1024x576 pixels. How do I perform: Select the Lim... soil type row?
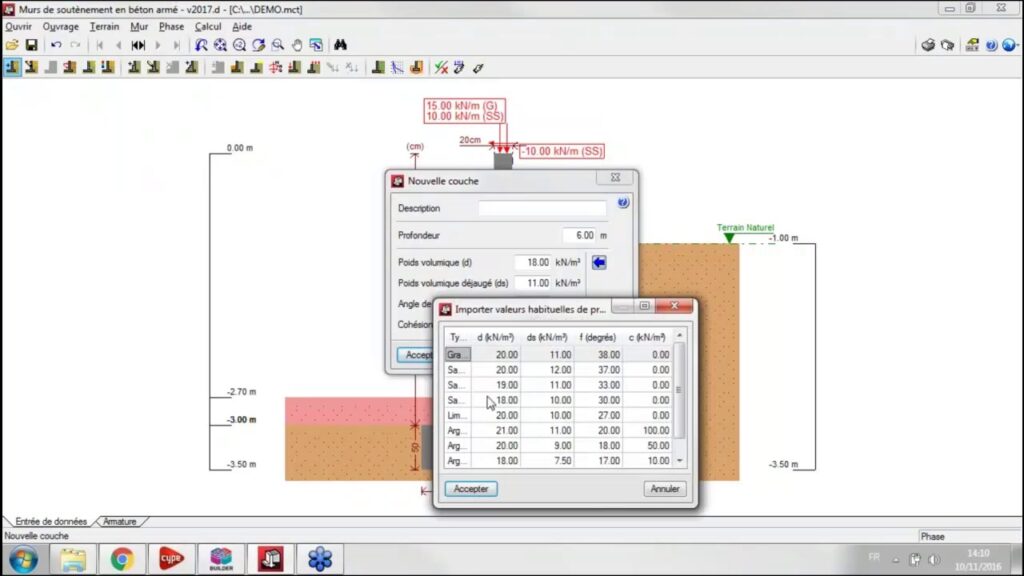coord(457,415)
